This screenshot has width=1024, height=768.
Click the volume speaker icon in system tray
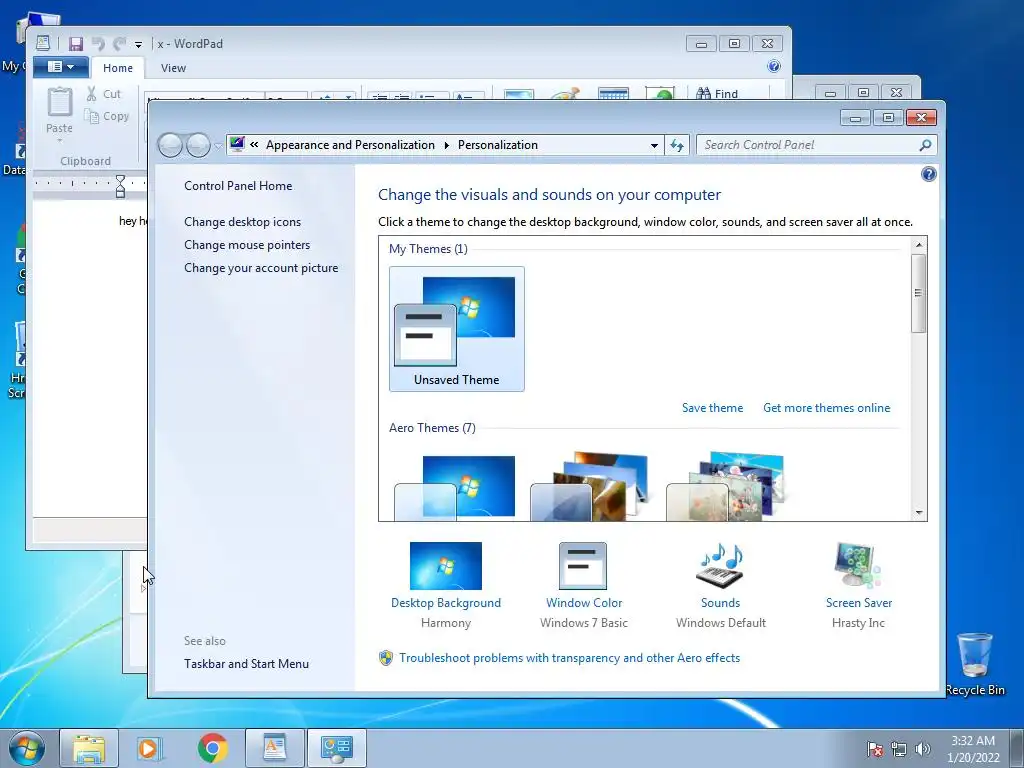(x=923, y=749)
